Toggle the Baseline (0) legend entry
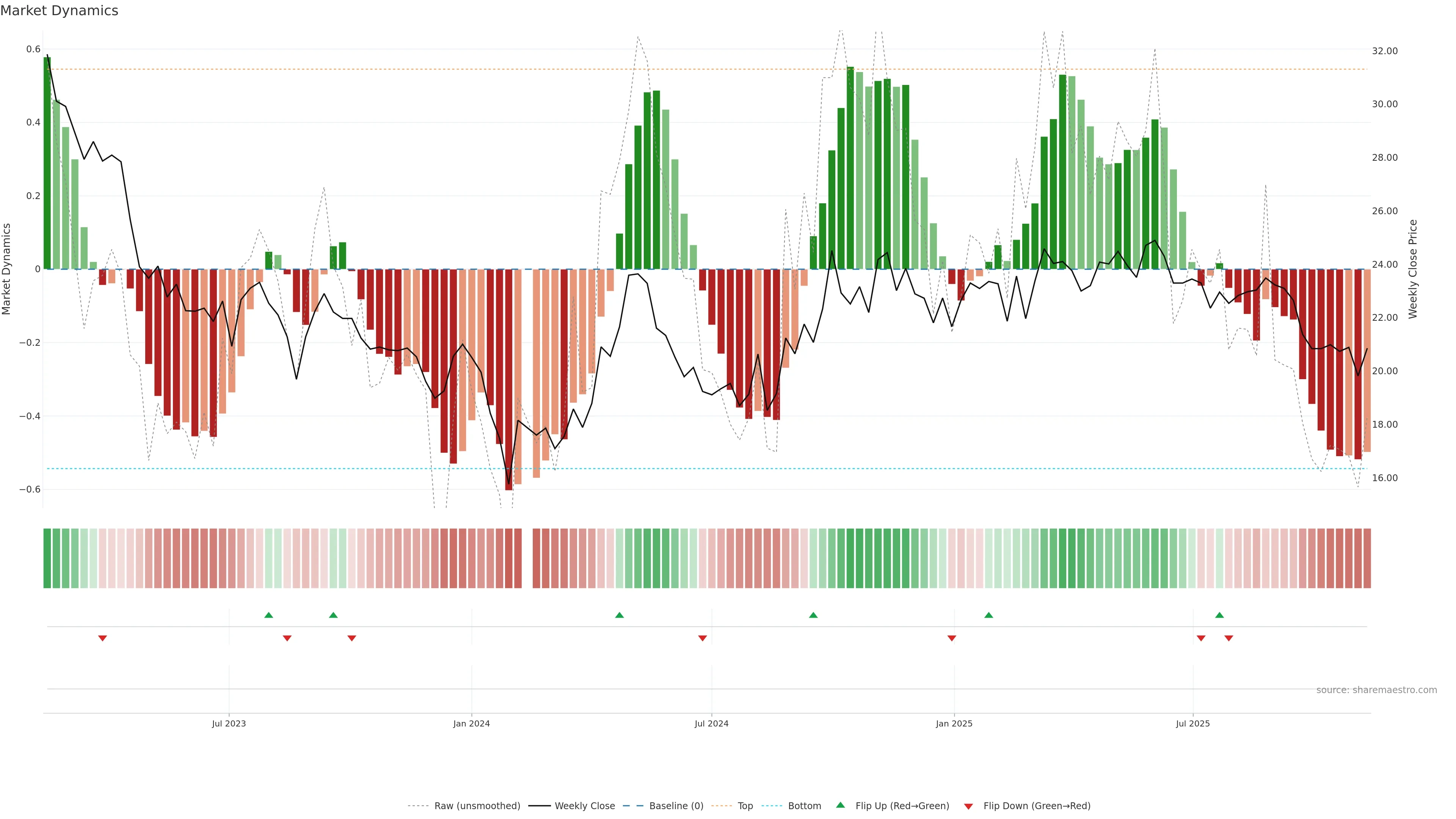The width and height of the screenshot is (1456, 819). (676, 806)
